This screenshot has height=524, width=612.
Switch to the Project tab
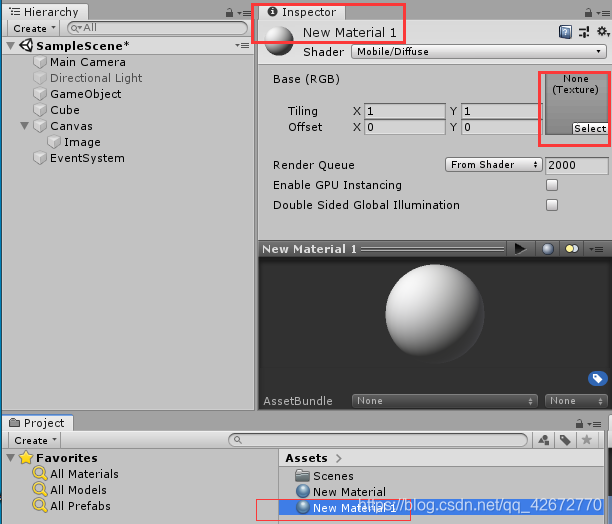(37, 423)
